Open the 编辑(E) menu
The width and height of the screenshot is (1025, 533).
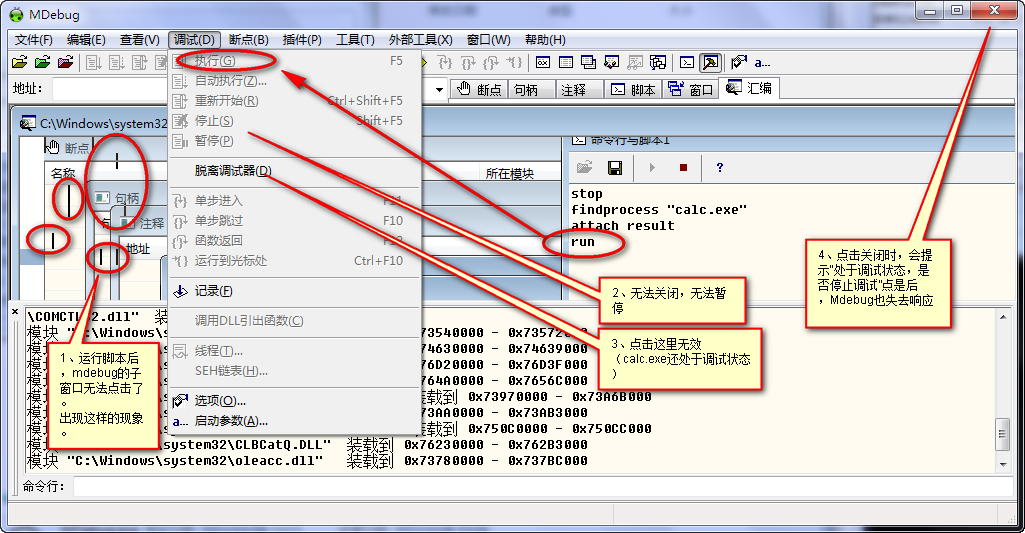coord(86,40)
